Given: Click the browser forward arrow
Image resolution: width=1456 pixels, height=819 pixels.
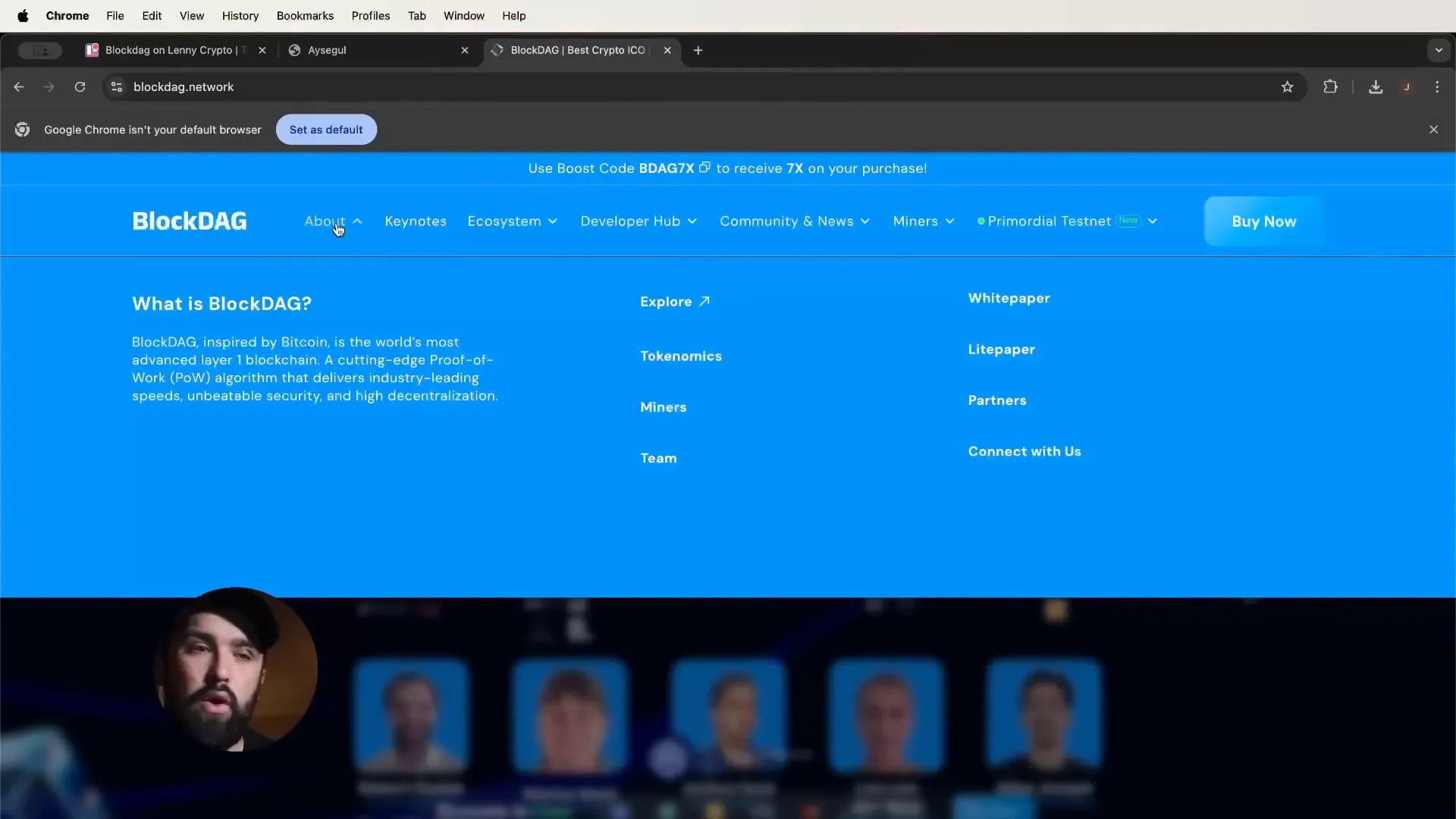Looking at the screenshot, I should [x=49, y=87].
